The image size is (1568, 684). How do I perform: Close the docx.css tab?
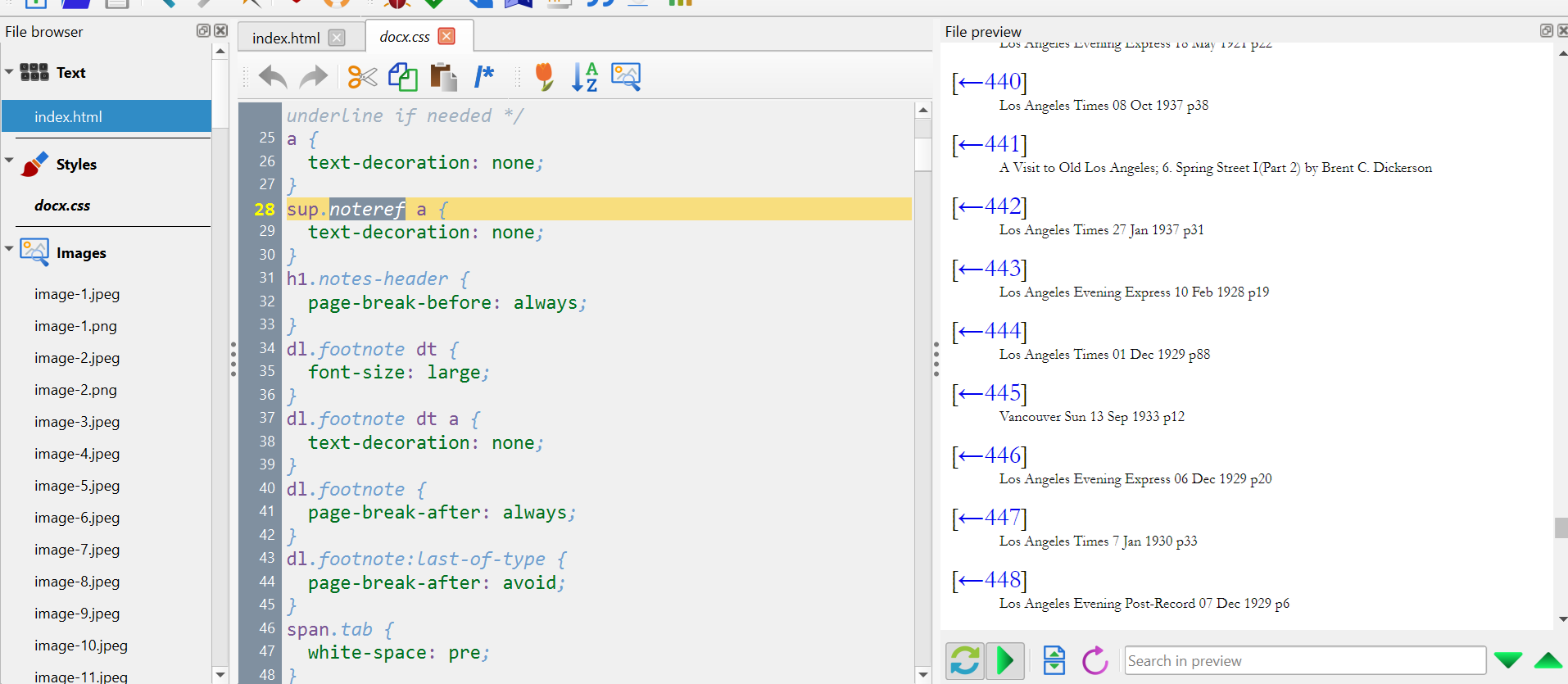[446, 36]
